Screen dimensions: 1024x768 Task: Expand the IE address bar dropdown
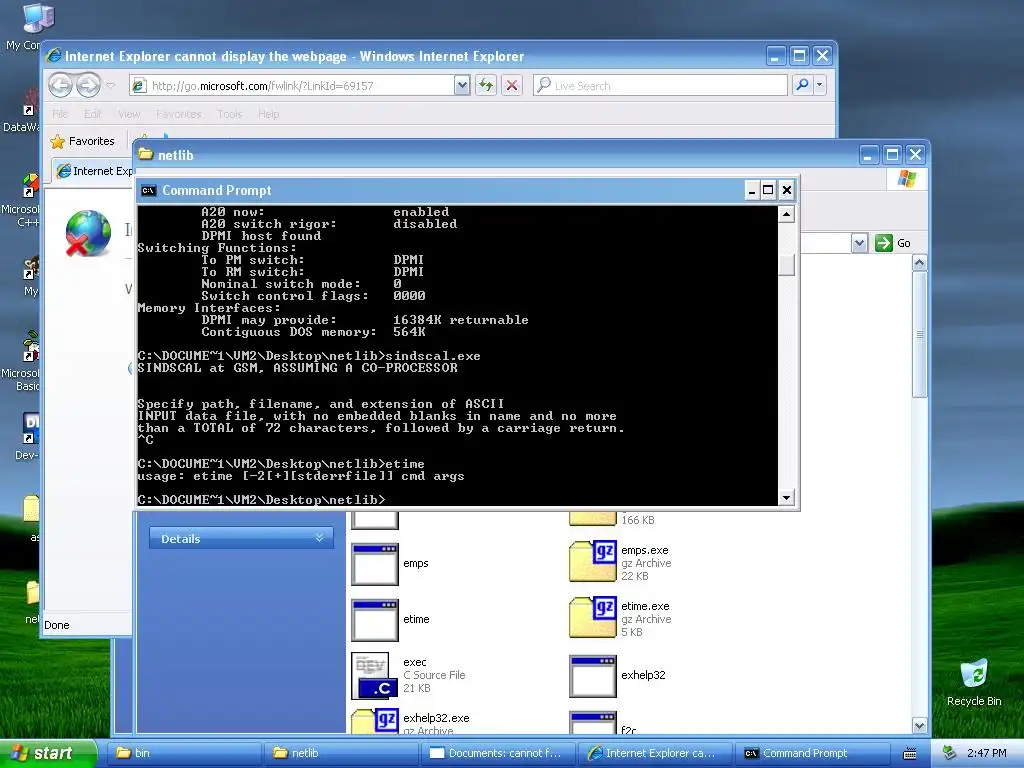(462, 85)
